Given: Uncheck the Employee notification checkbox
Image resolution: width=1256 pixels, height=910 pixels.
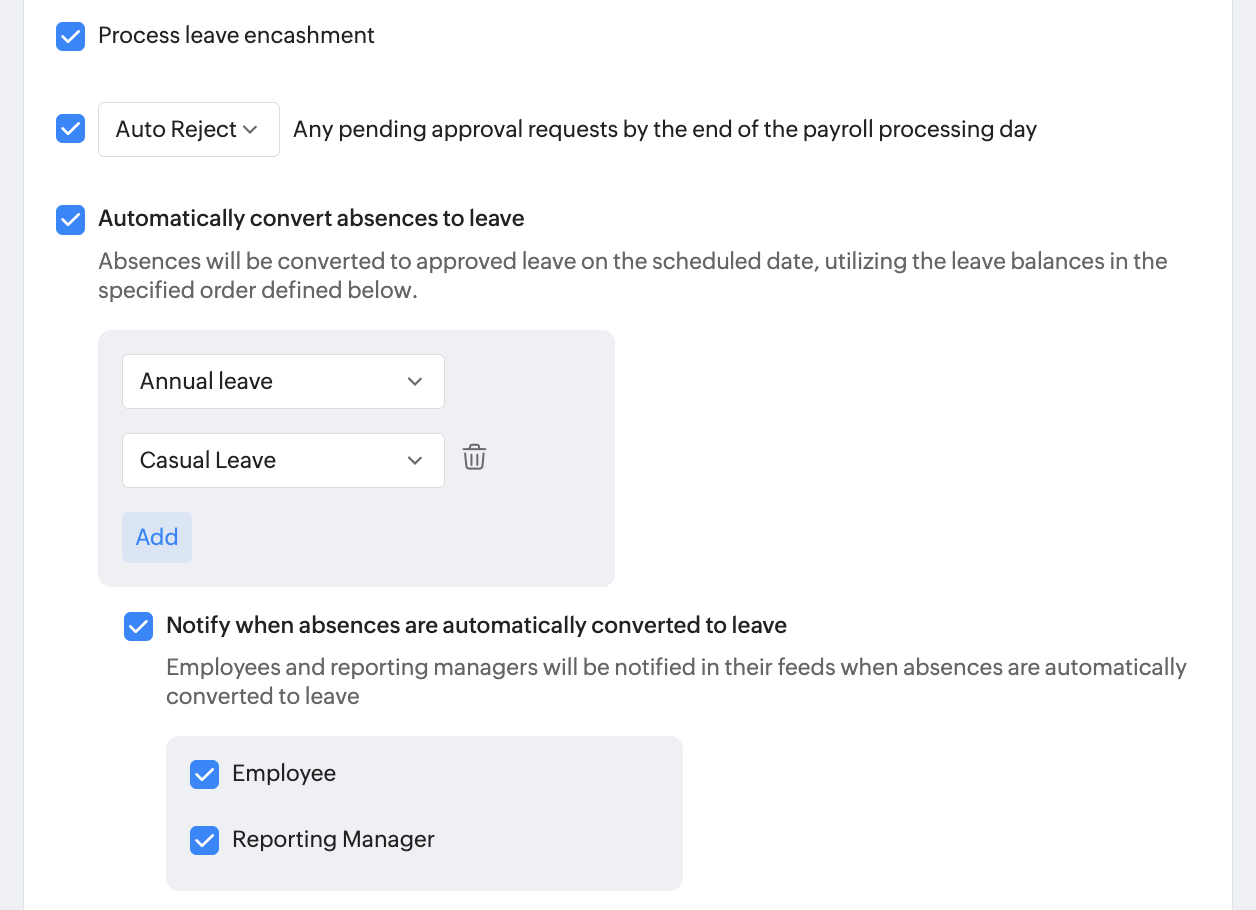Looking at the screenshot, I should click(204, 775).
